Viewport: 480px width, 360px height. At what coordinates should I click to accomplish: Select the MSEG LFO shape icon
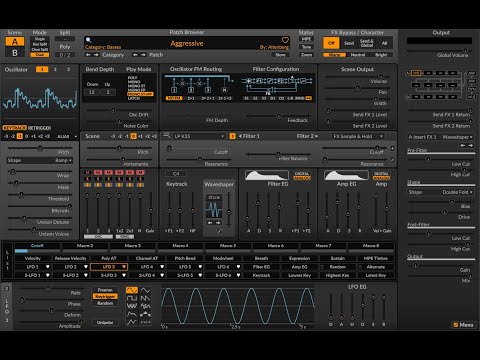(132, 322)
